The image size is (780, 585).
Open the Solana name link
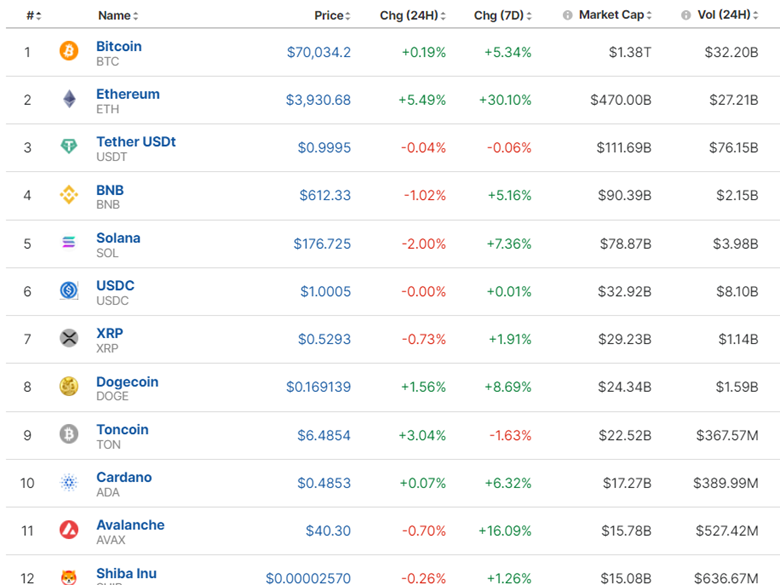[x=118, y=238]
